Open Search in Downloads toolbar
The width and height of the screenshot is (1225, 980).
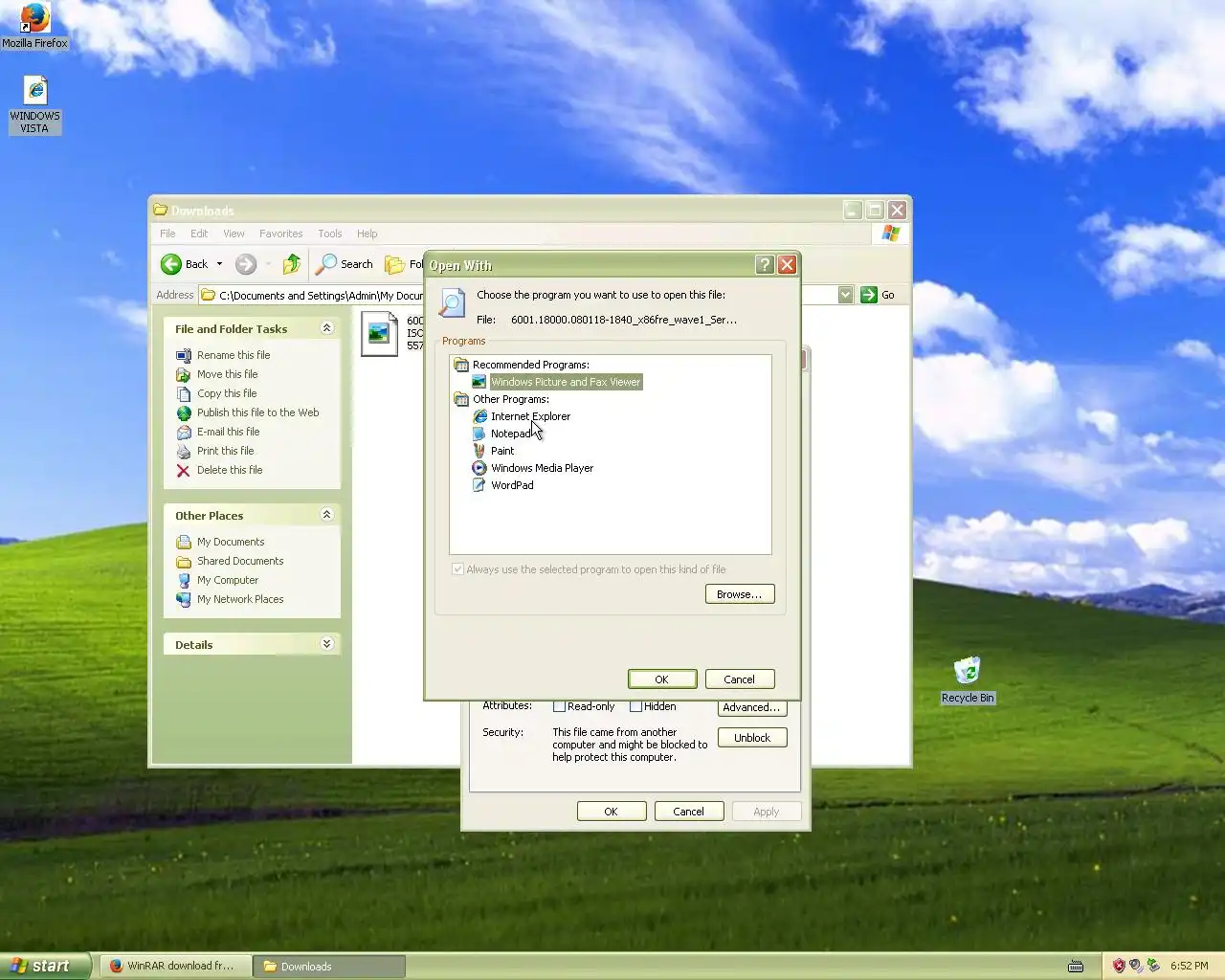click(345, 264)
